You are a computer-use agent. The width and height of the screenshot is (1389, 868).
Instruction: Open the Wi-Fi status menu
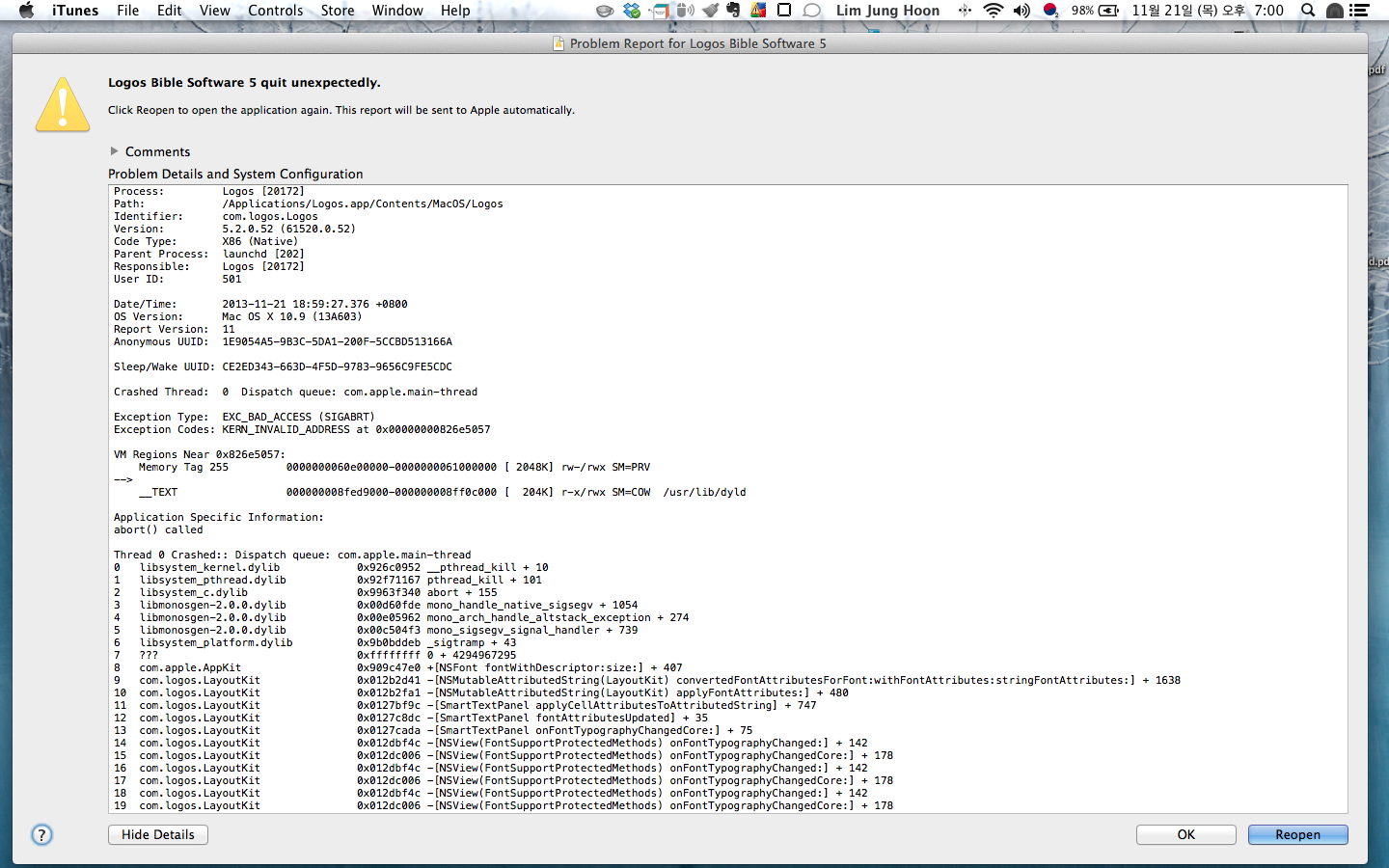tap(994, 11)
